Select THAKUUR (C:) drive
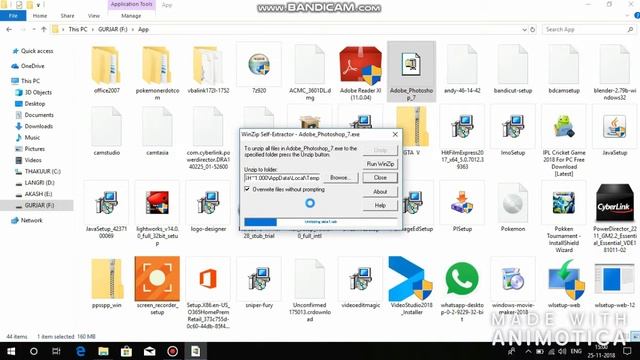 pyautogui.click(x=38, y=171)
